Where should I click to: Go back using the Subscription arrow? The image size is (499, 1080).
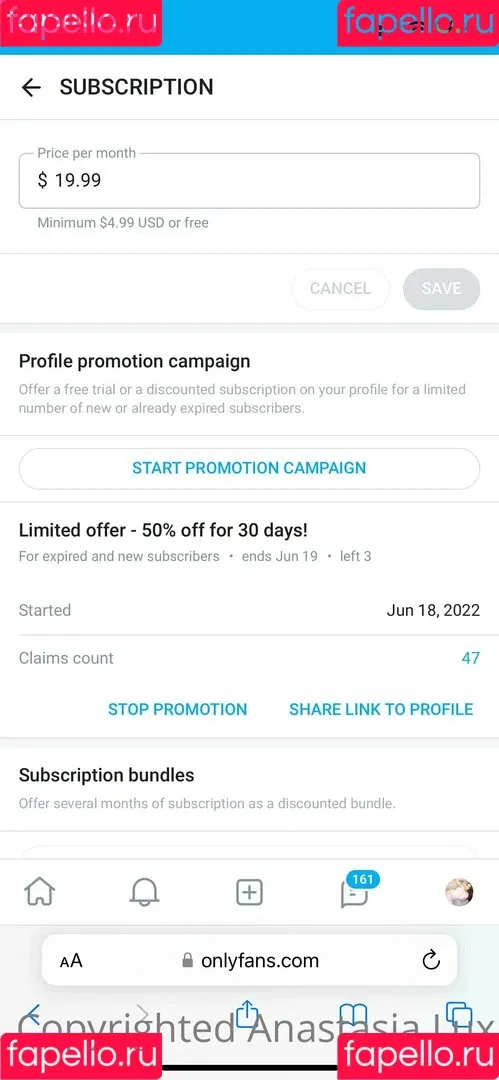[31, 87]
